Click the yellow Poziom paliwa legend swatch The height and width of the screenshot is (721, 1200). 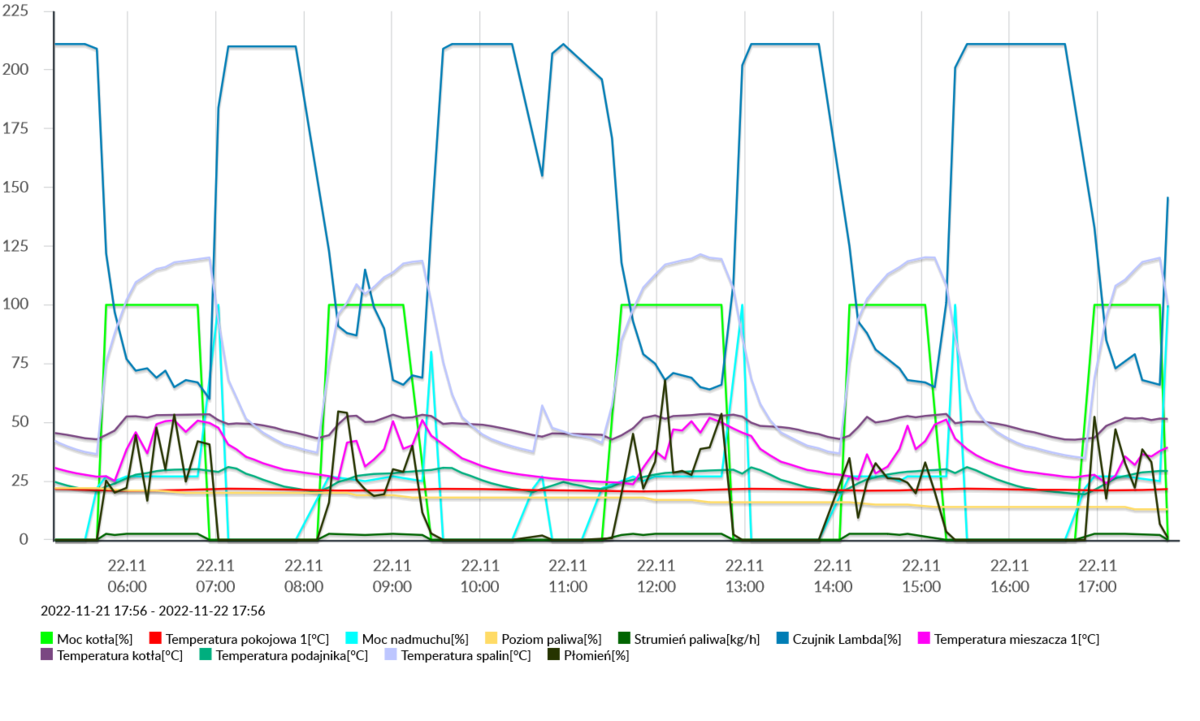[490, 638]
